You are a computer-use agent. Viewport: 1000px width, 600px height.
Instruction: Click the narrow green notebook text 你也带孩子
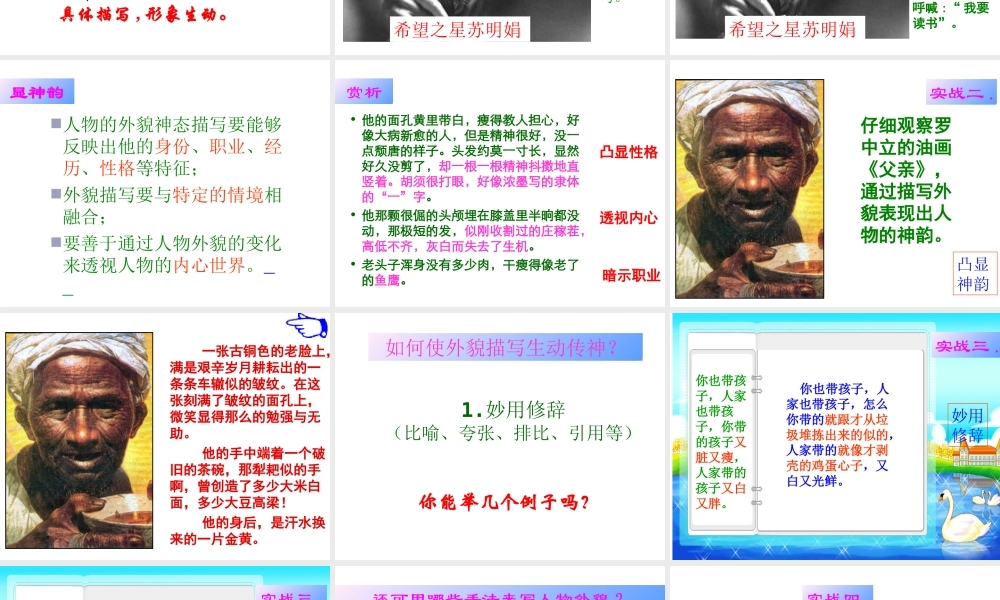pyautogui.click(x=721, y=441)
